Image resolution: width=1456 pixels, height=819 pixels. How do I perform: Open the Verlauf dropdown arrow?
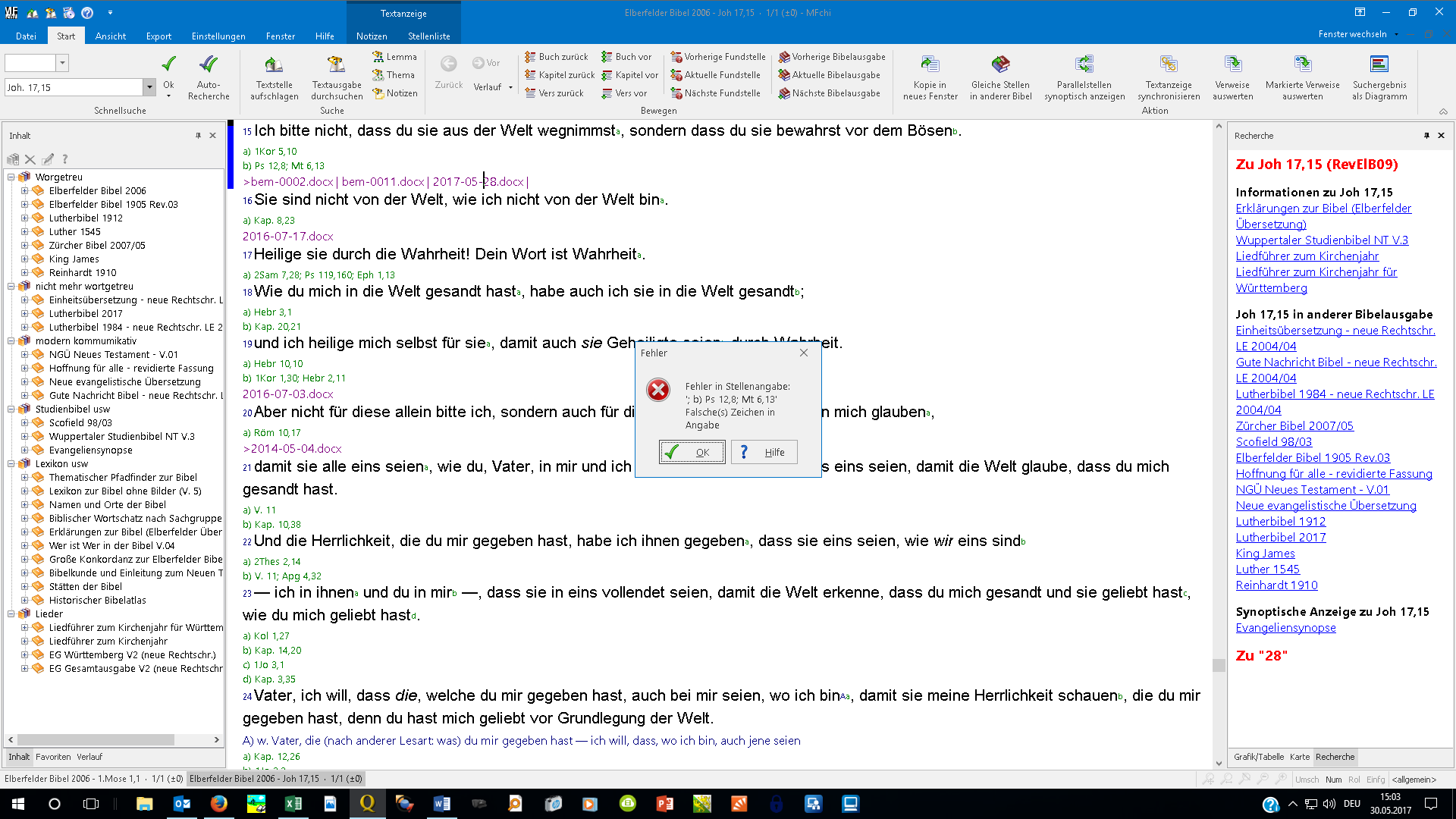pos(510,88)
